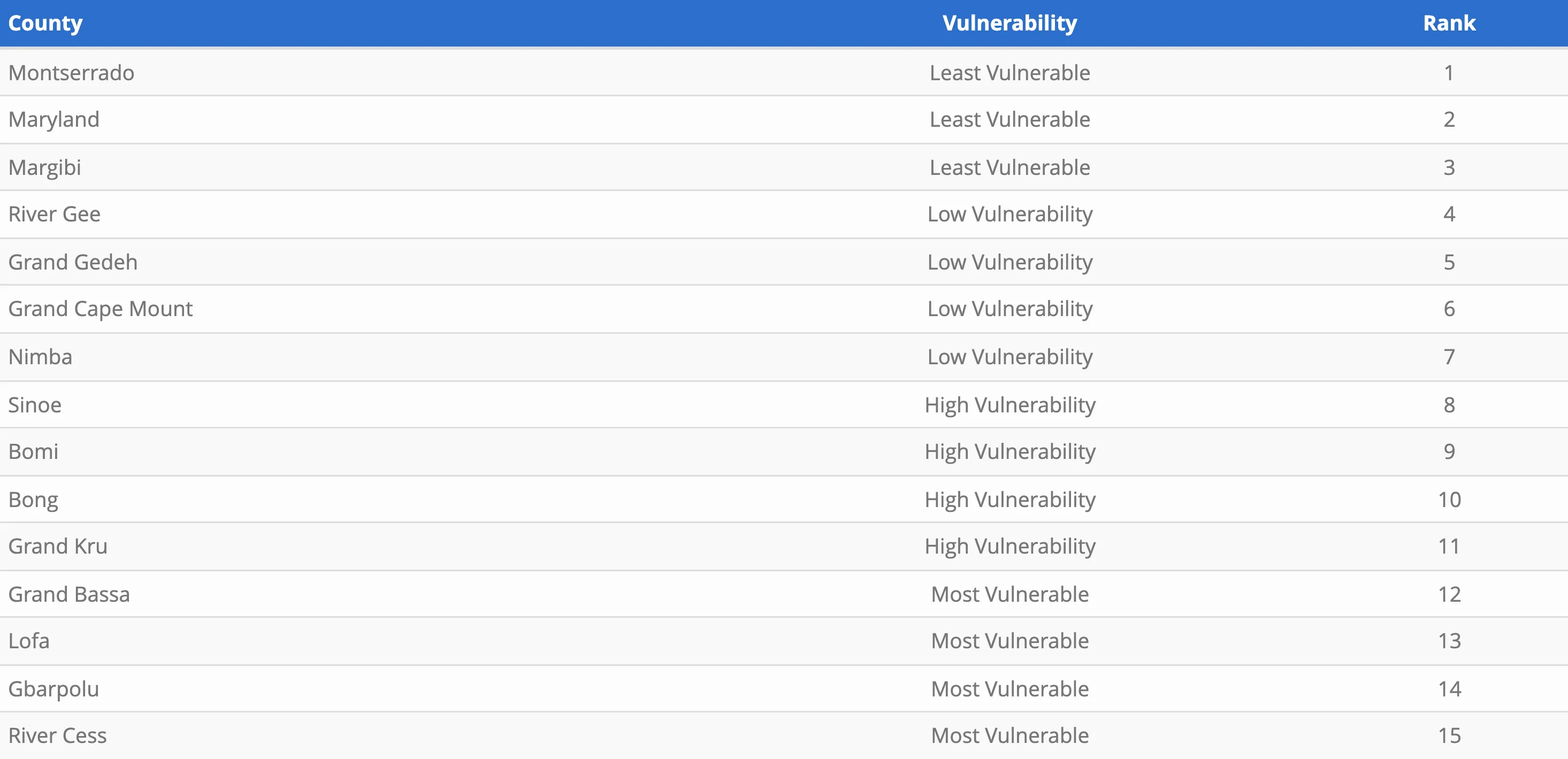Viewport: 1568px width, 759px height.
Task: Select the Montserrado county cell
Action: tap(71, 73)
